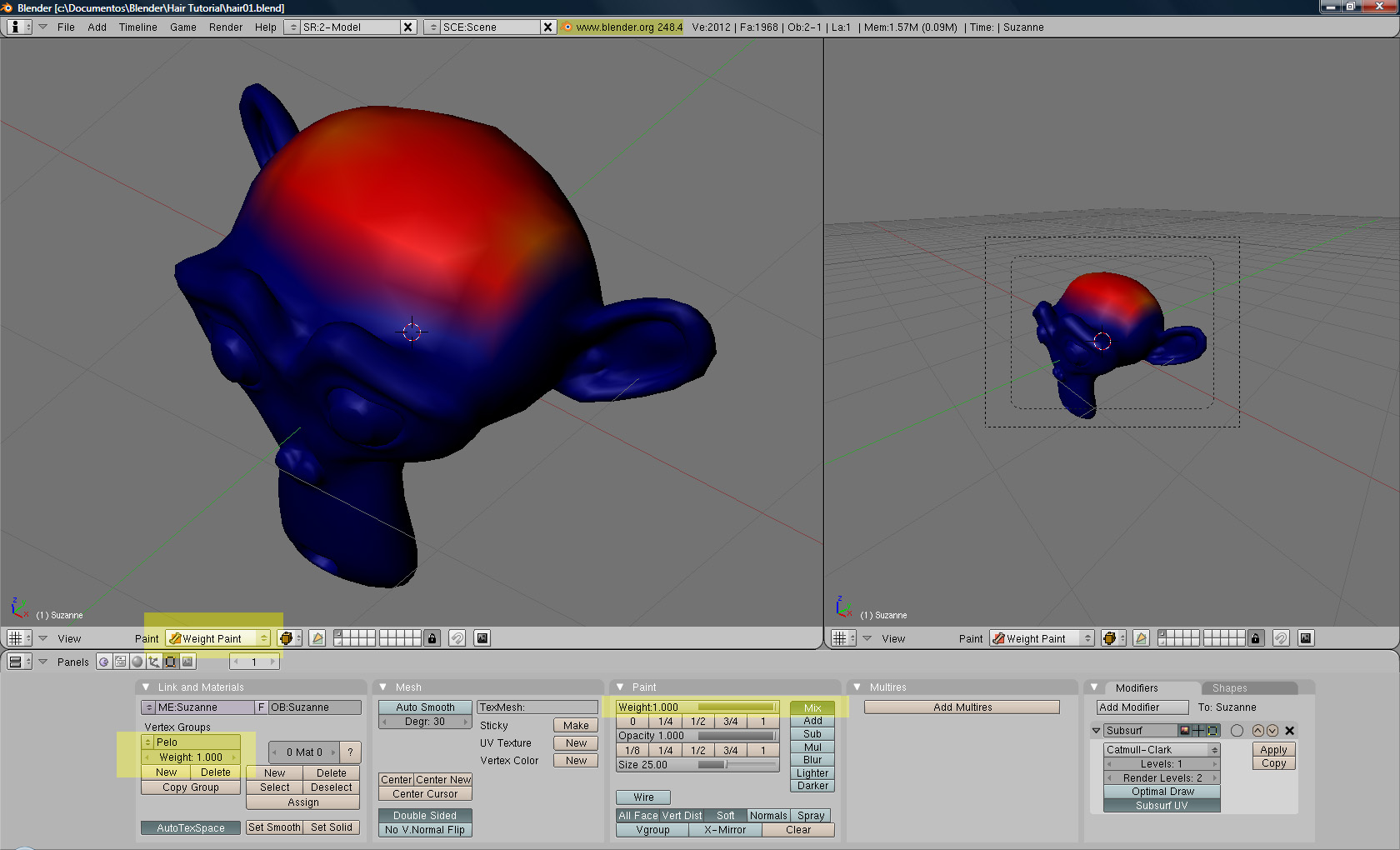Click the Center Cursor button
The width and height of the screenshot is (1400, 850).
click(x=425, y=794)
